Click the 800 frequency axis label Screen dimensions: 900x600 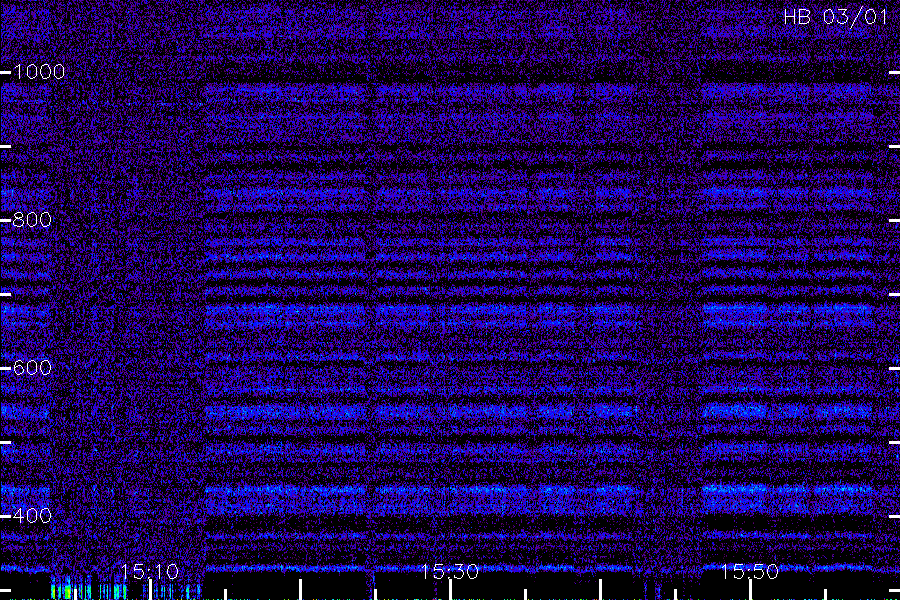[32, 219]
